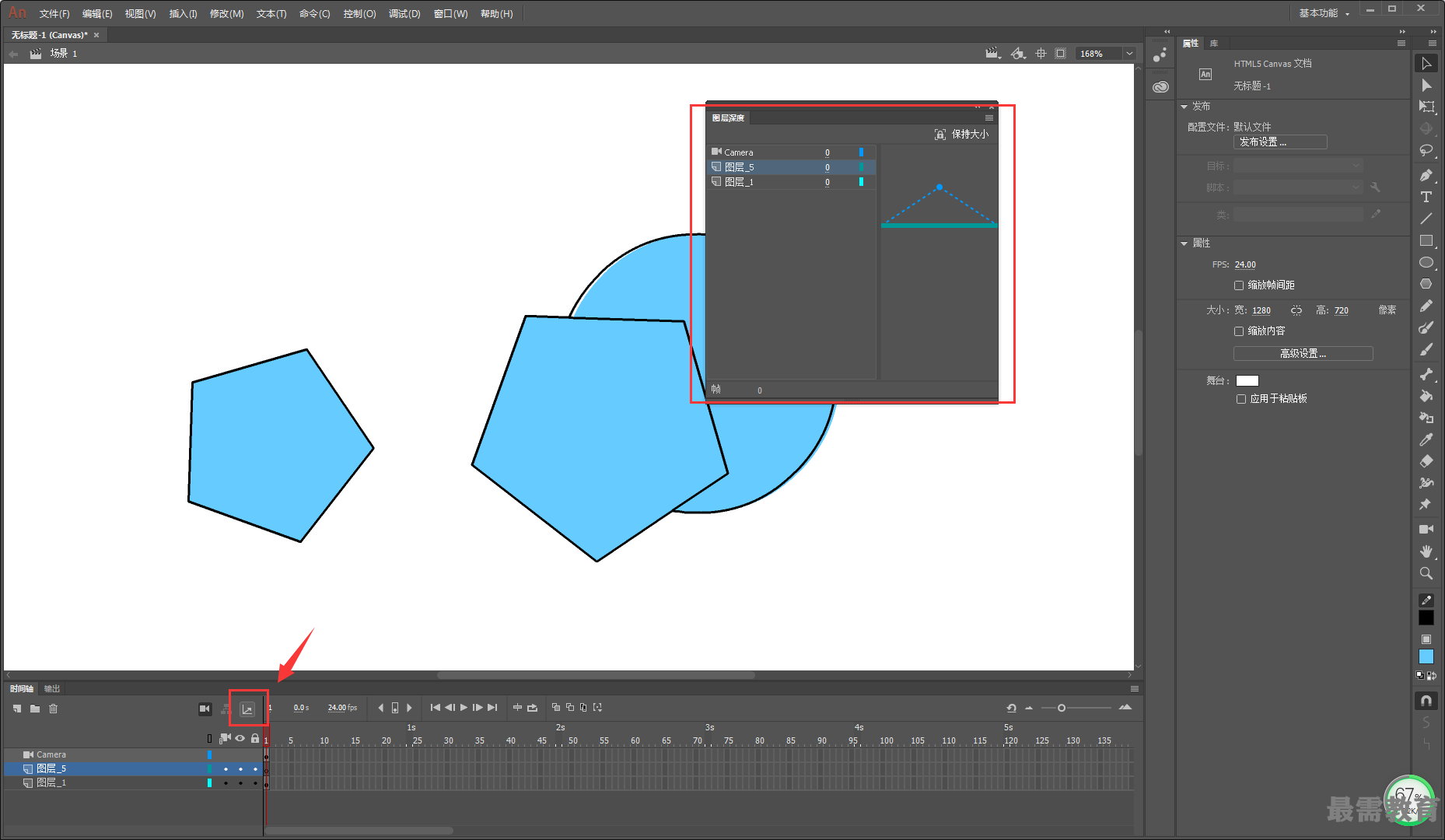Toggle the timeline camera button

[x=205, y=709]
